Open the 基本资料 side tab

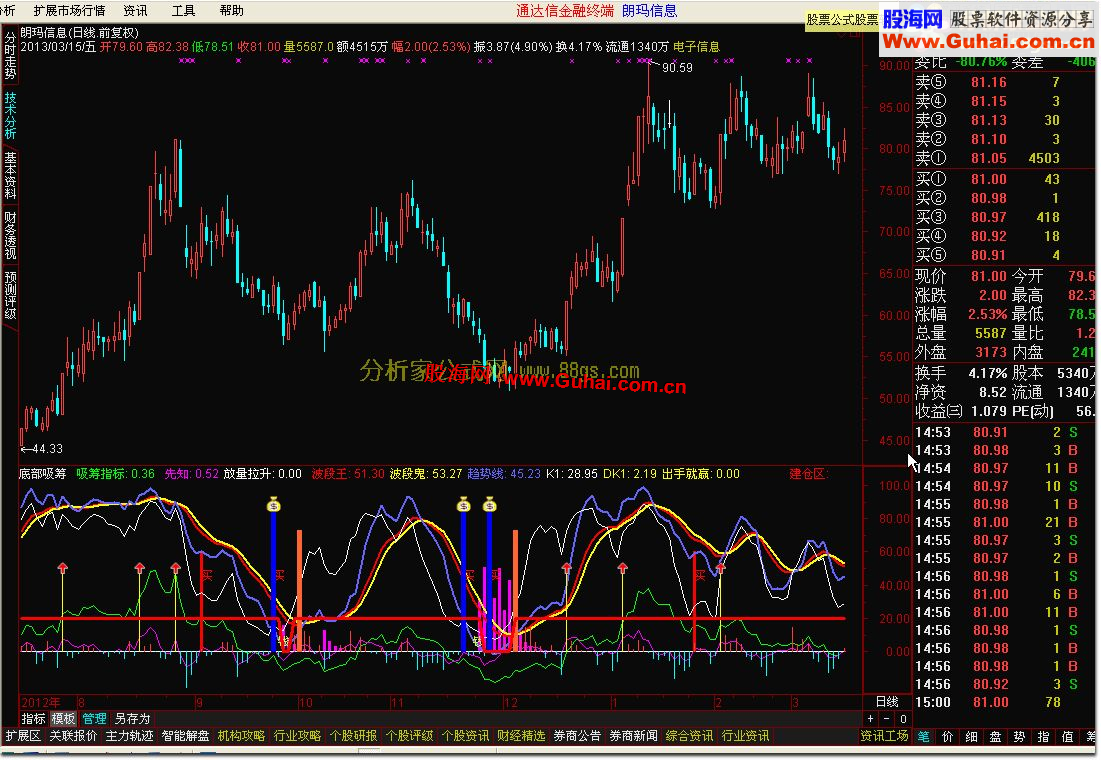tap(10, 176)
